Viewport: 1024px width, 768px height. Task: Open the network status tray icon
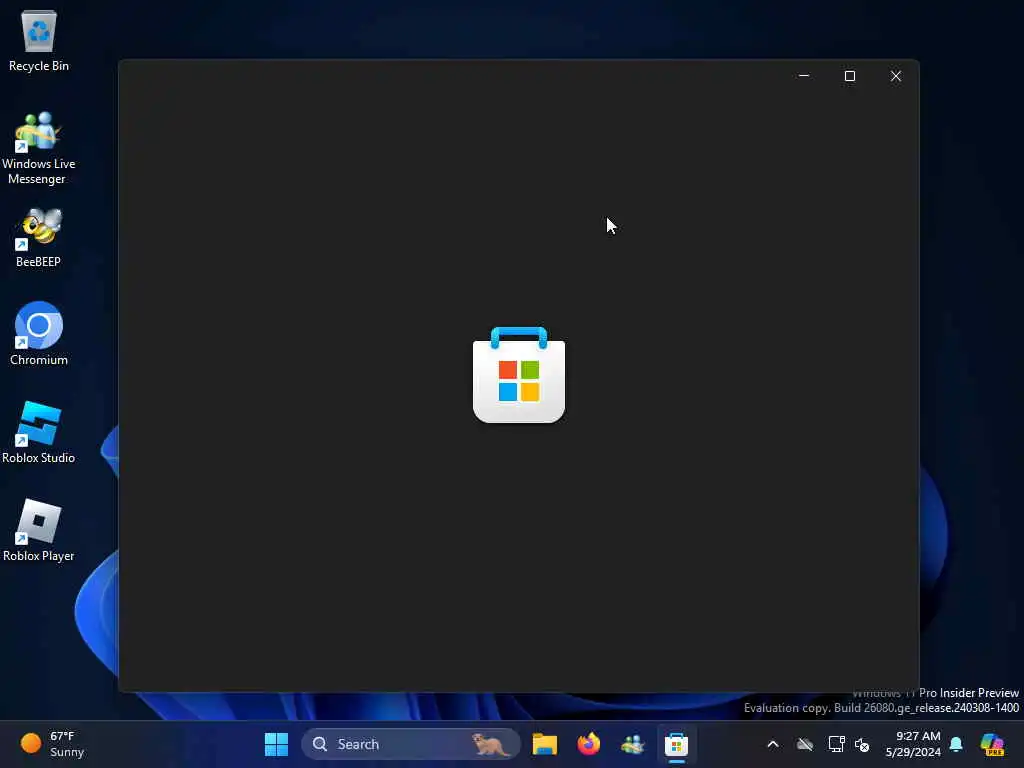(836, 744)
